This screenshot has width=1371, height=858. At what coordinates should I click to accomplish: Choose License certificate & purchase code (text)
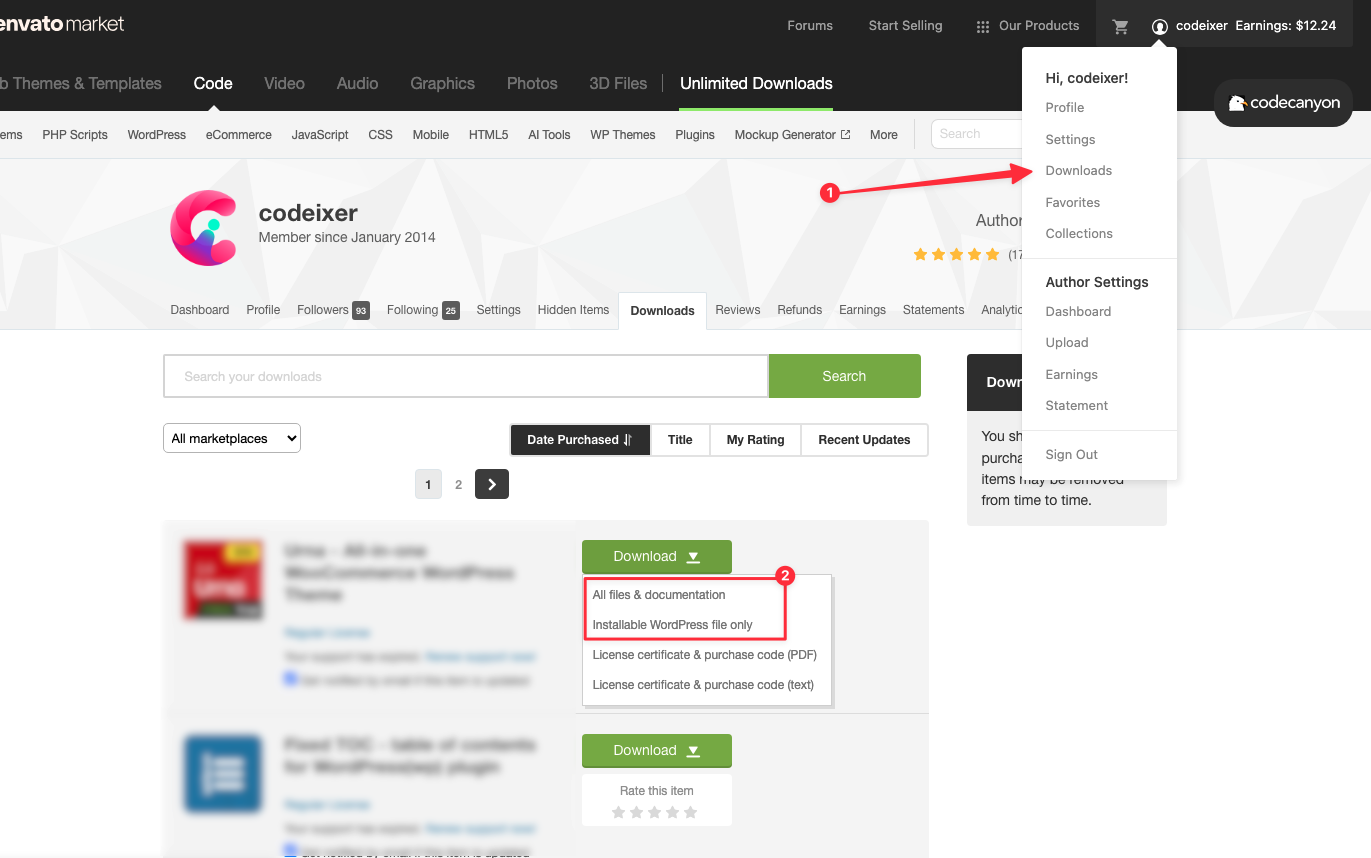[x=703, y=685]
